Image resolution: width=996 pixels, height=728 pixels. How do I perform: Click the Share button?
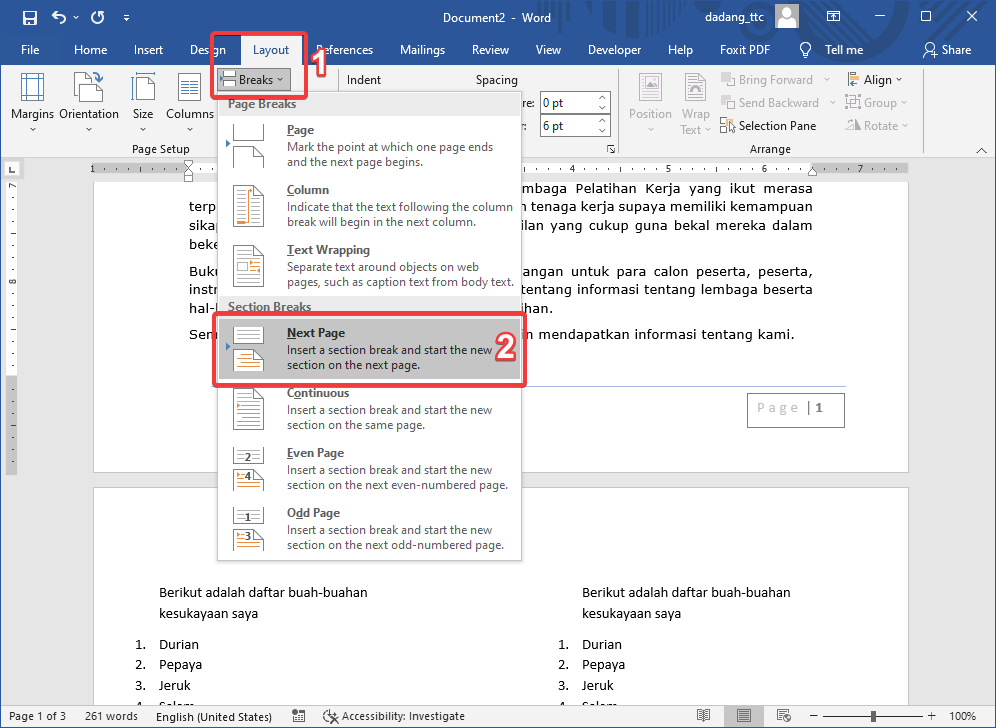coord(946,50)
